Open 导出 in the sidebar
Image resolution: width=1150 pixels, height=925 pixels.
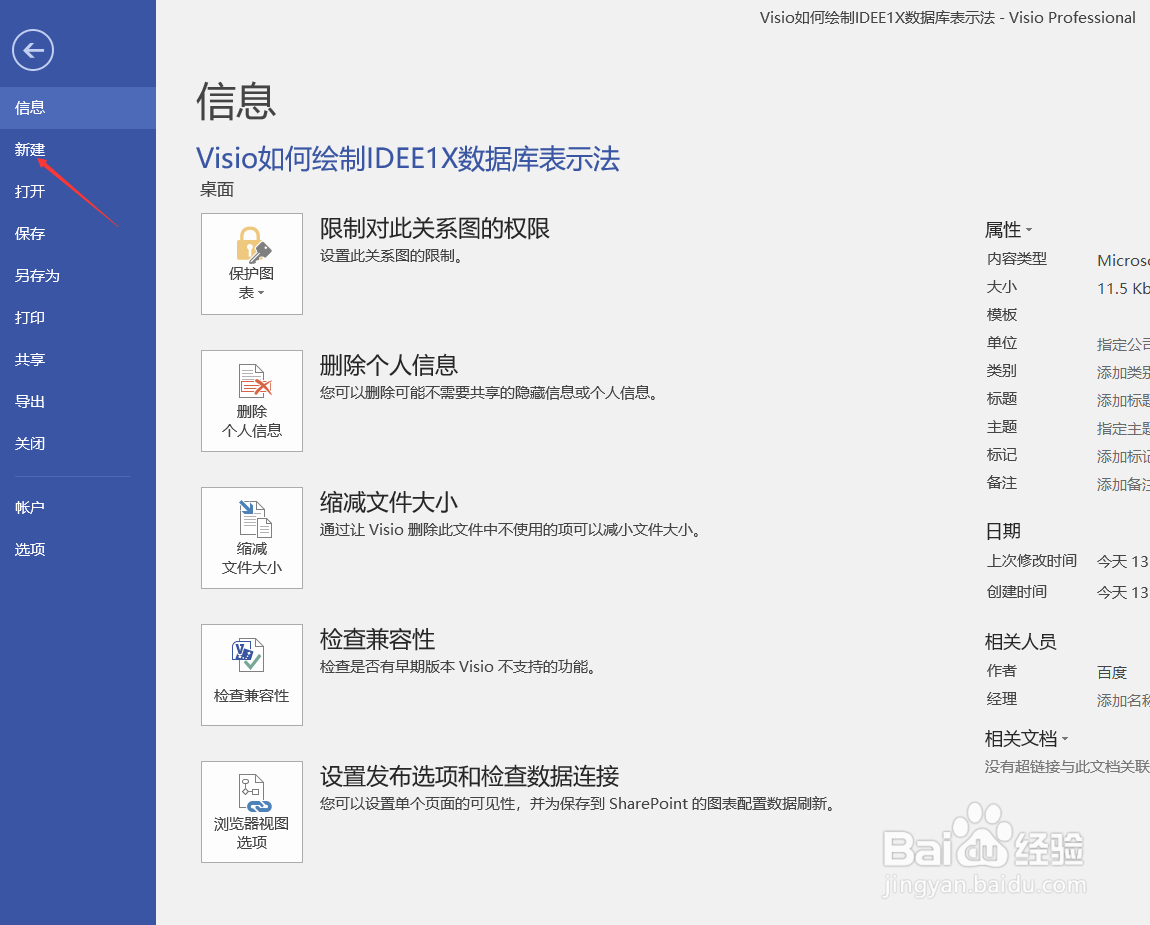pyautogui.click(x=78, y=401)
